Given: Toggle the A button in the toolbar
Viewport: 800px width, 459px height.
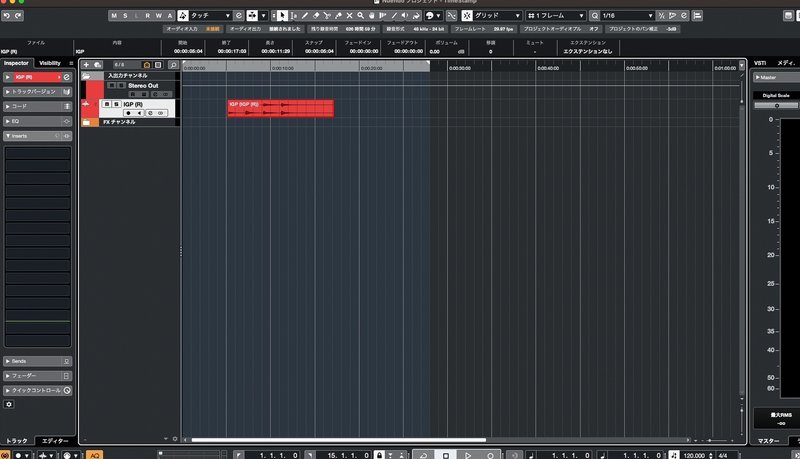Looking at the screenshot, I should click(x=170, y=16).
